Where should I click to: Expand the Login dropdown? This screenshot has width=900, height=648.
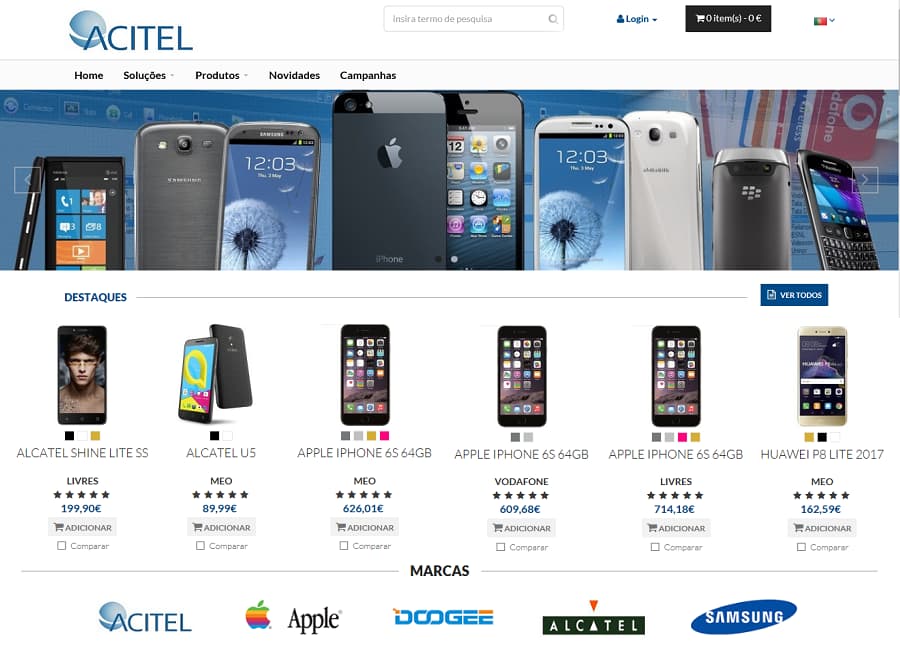pyautogui.click(x=637, y=19)
